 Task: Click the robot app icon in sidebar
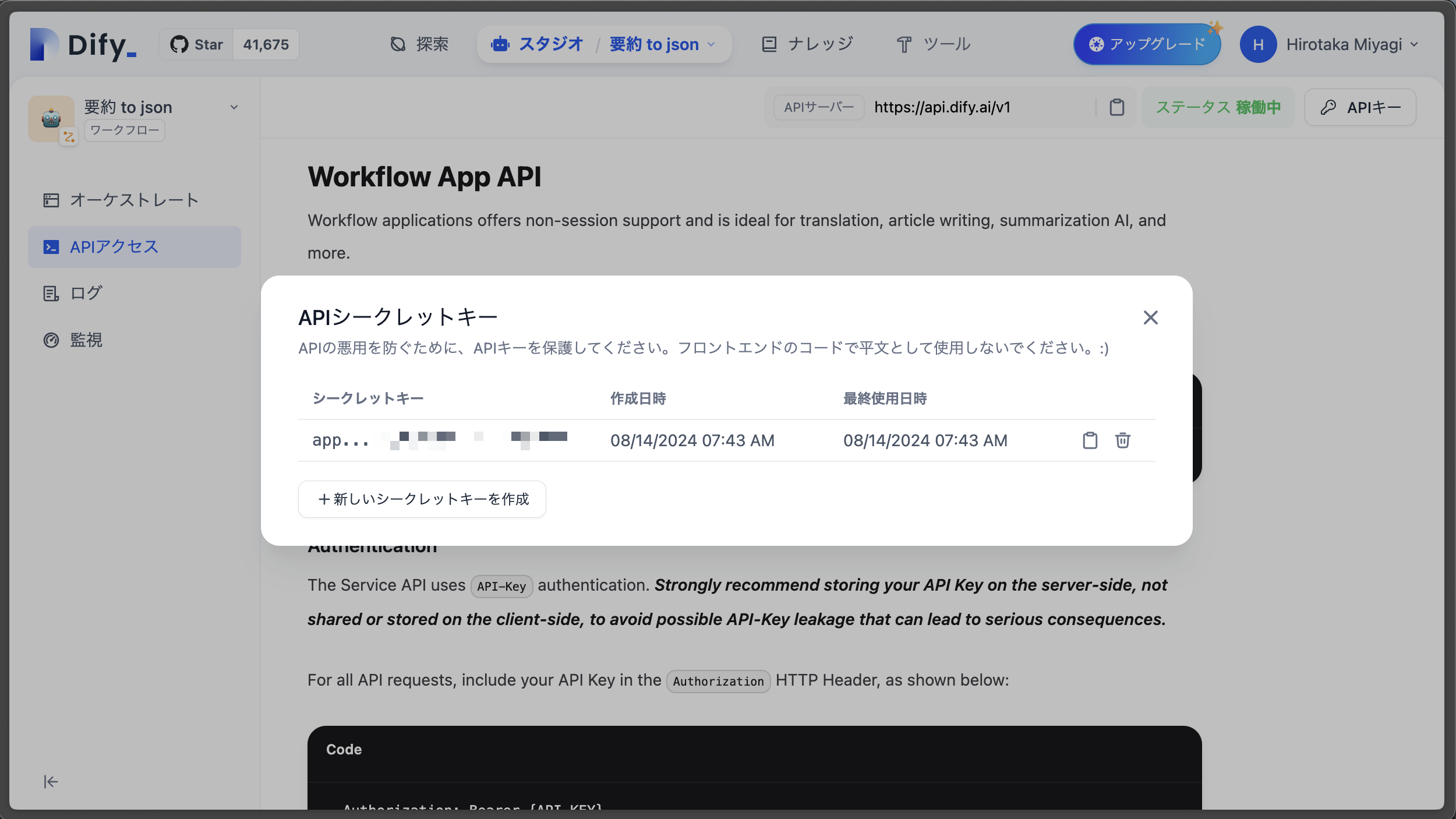[51, 118]
